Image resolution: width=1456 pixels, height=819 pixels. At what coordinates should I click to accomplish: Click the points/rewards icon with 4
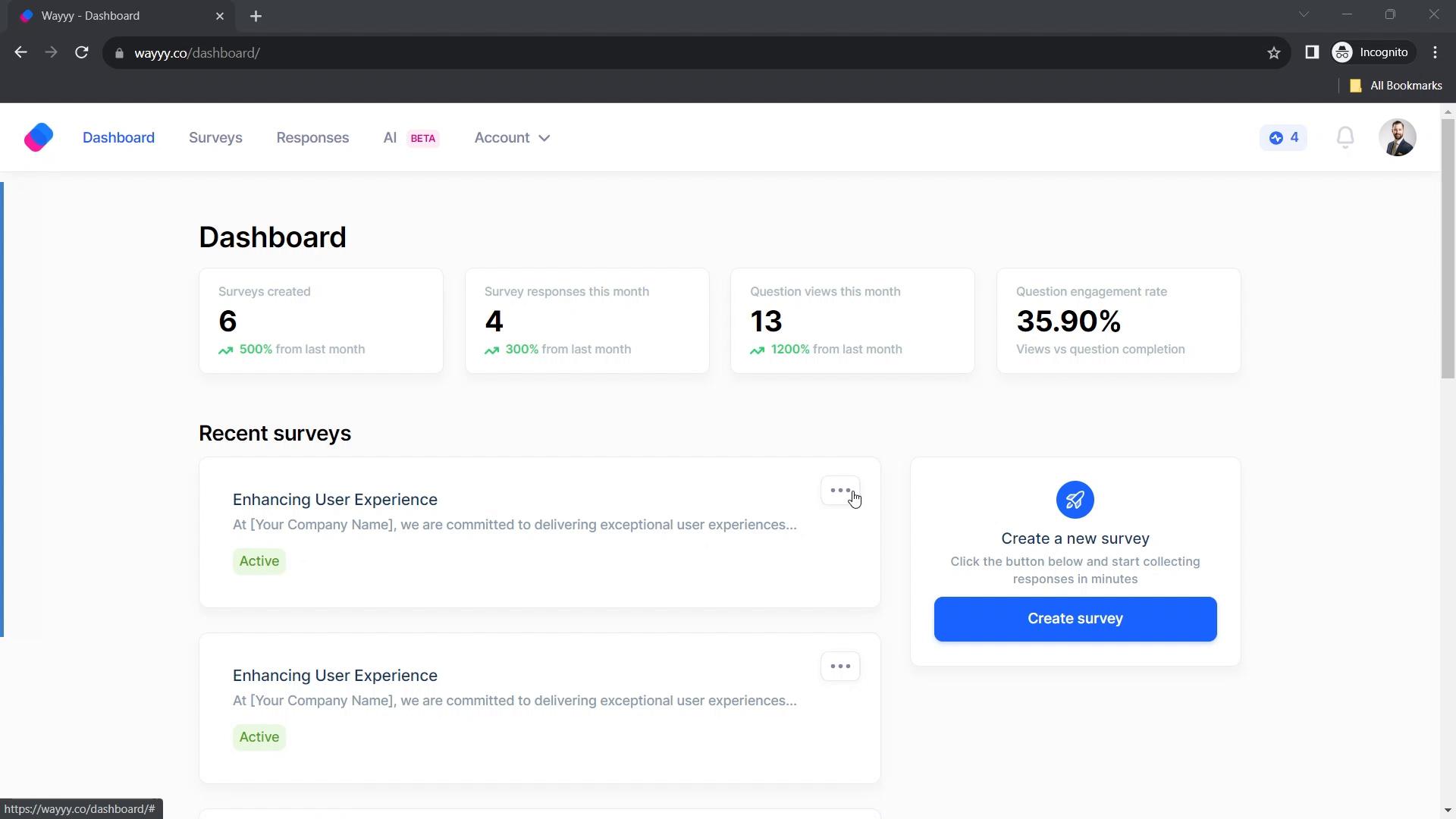(1285, 137)
